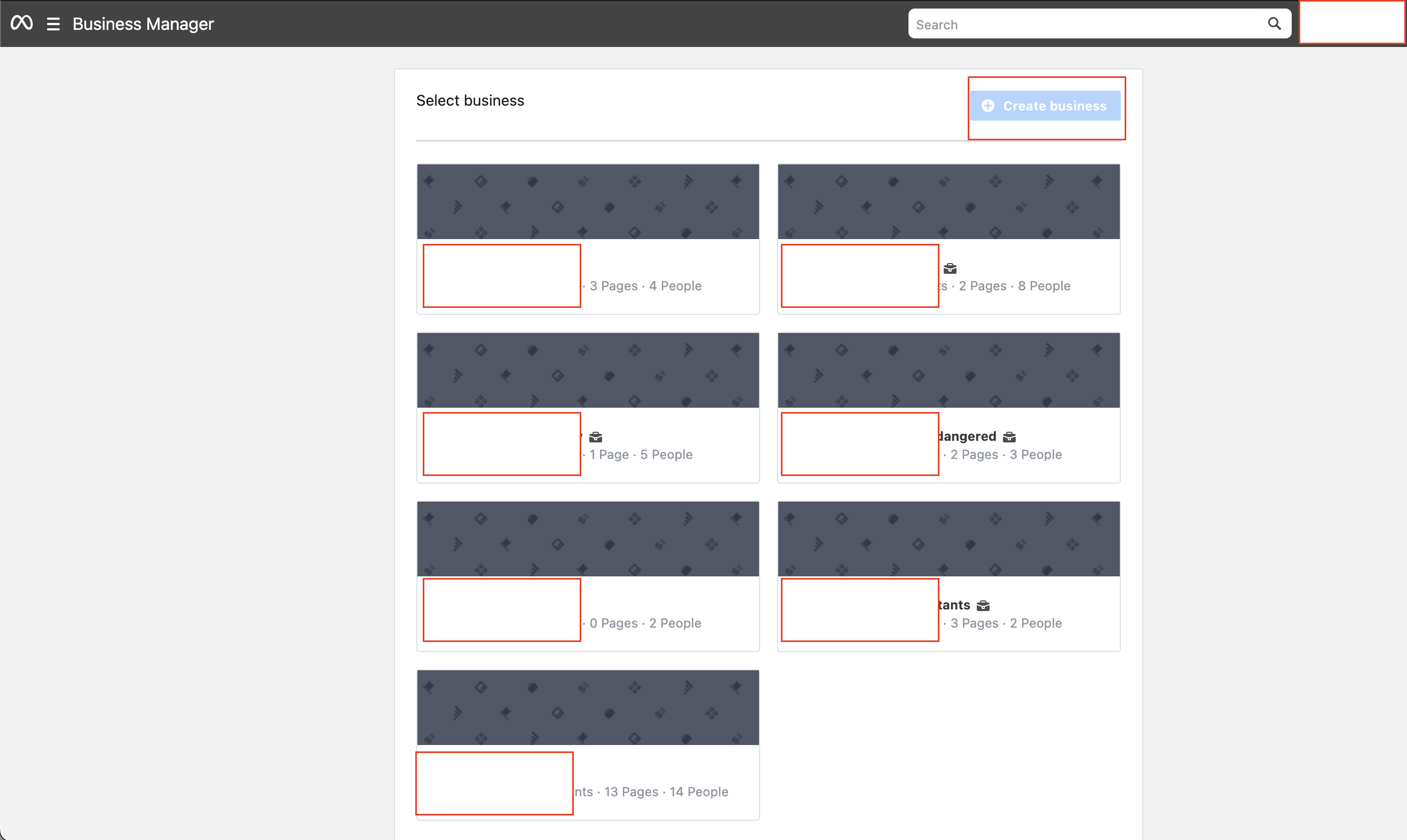Screen dimensions: 1407x840
Task: Click briefcase icon beside 'tants' business
Action: (x=983, y=606)
